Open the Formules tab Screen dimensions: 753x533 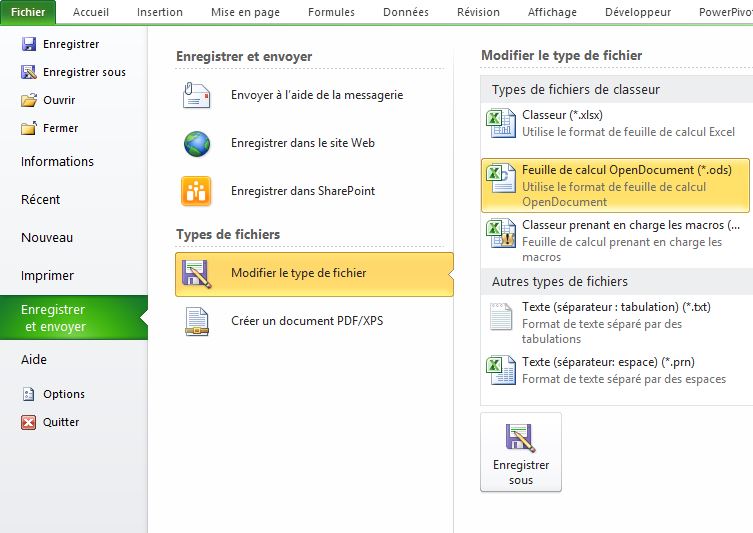331,12
